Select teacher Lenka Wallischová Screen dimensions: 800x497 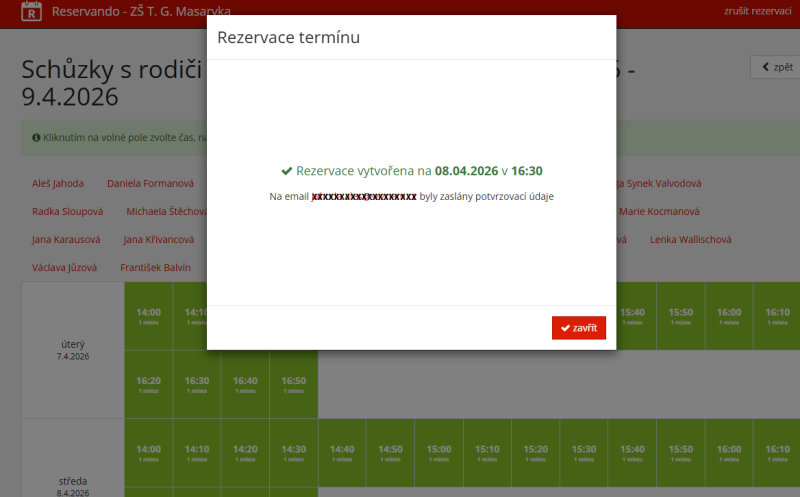[x=691, y=239]
